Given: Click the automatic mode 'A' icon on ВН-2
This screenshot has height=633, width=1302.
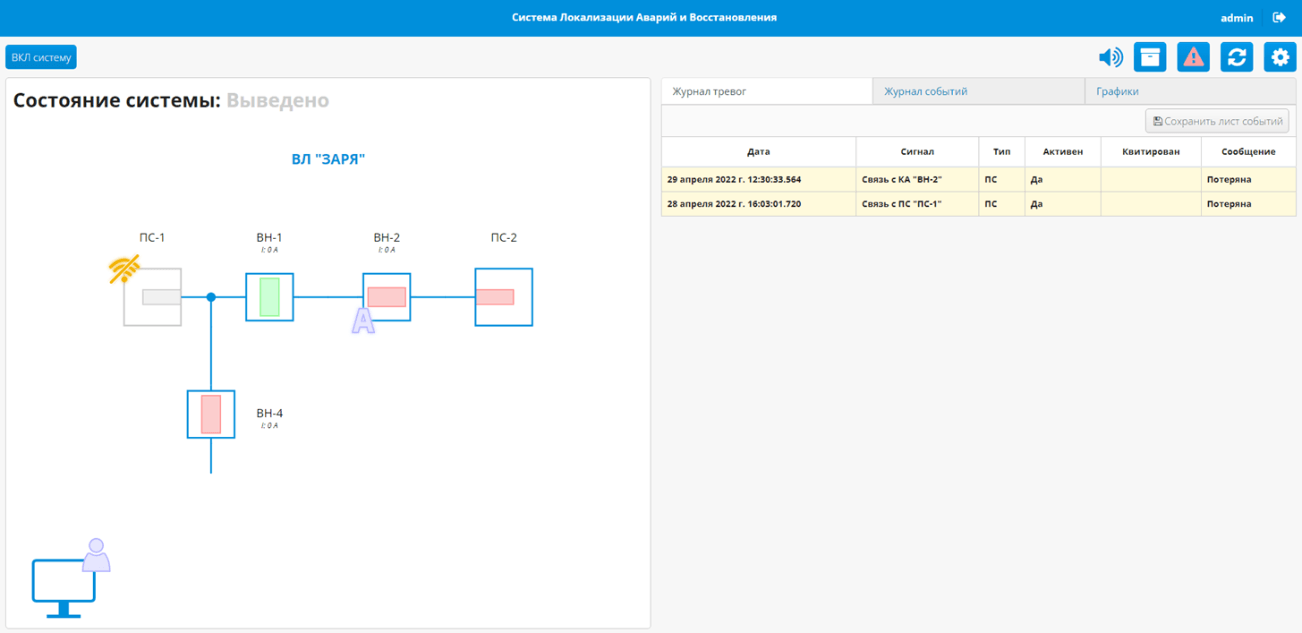Looking at the screenshot, I should [x=363, y=320].
